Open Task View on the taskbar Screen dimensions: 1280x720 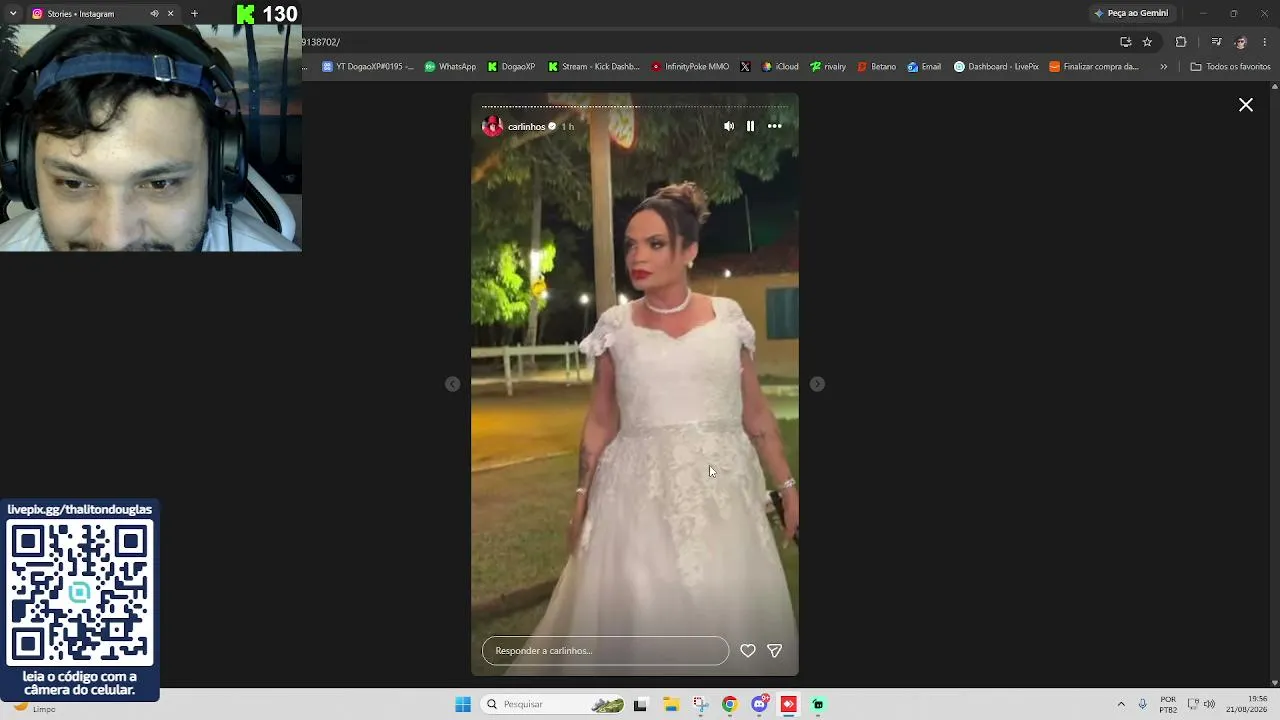640,704
